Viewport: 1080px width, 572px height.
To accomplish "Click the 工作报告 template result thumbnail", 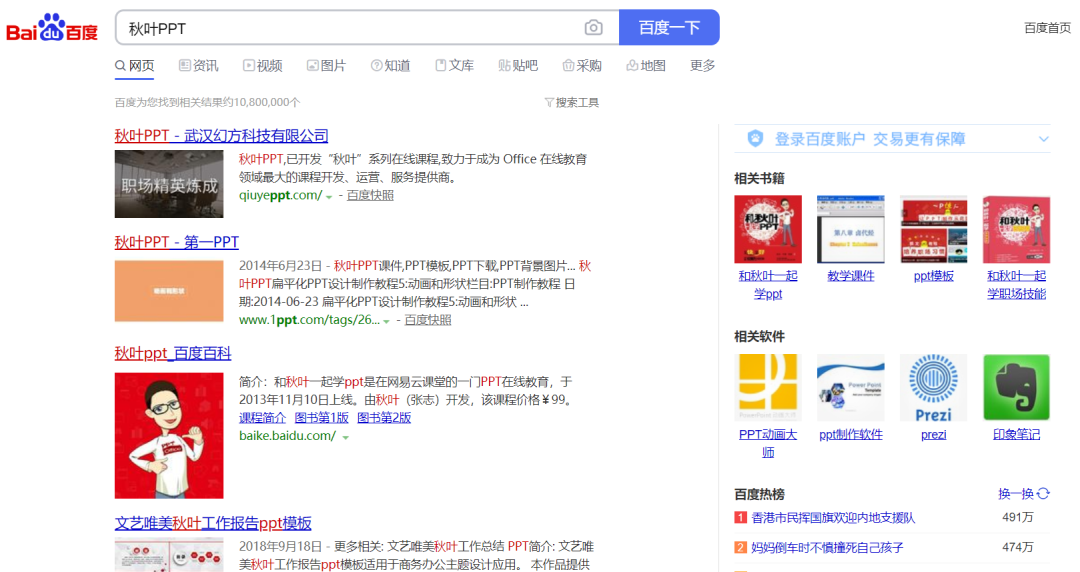I will [x=169, y=555].
